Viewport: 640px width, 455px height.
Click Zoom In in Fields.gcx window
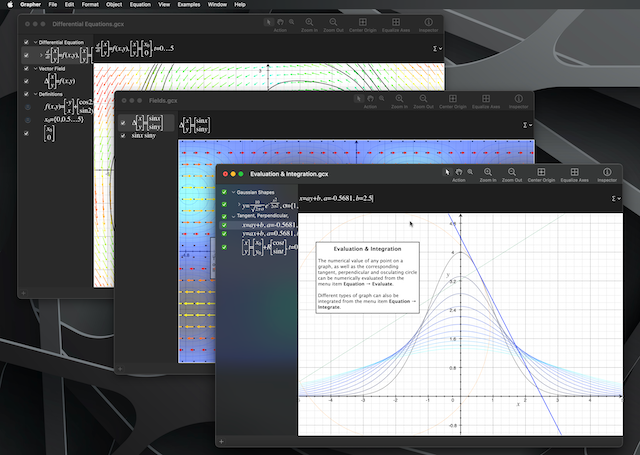tap(399, 101)
